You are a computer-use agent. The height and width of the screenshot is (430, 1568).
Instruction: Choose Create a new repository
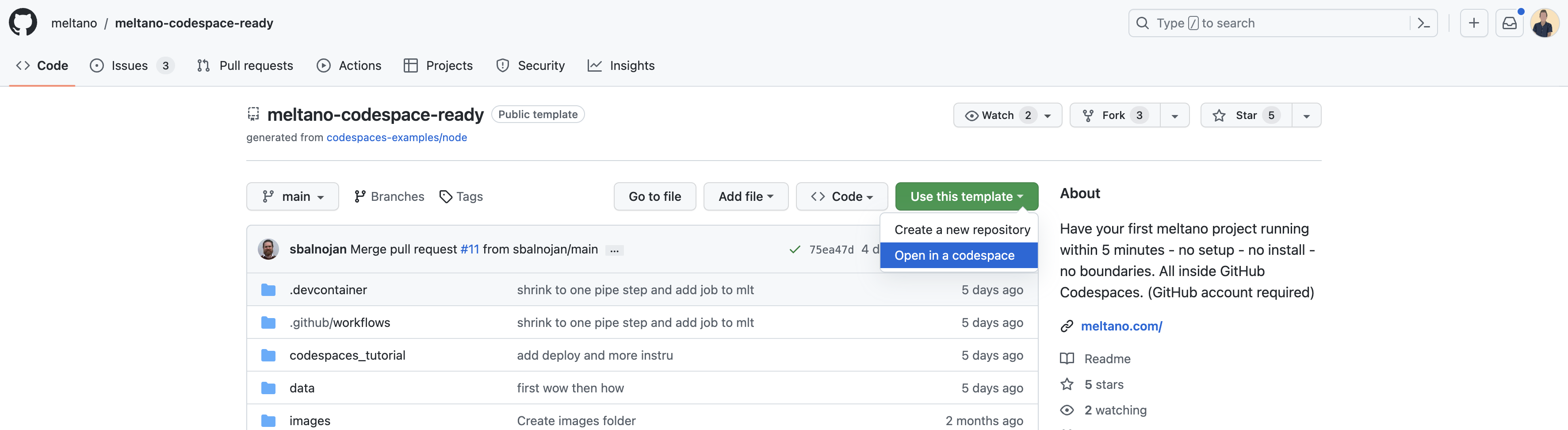[962, 229]
